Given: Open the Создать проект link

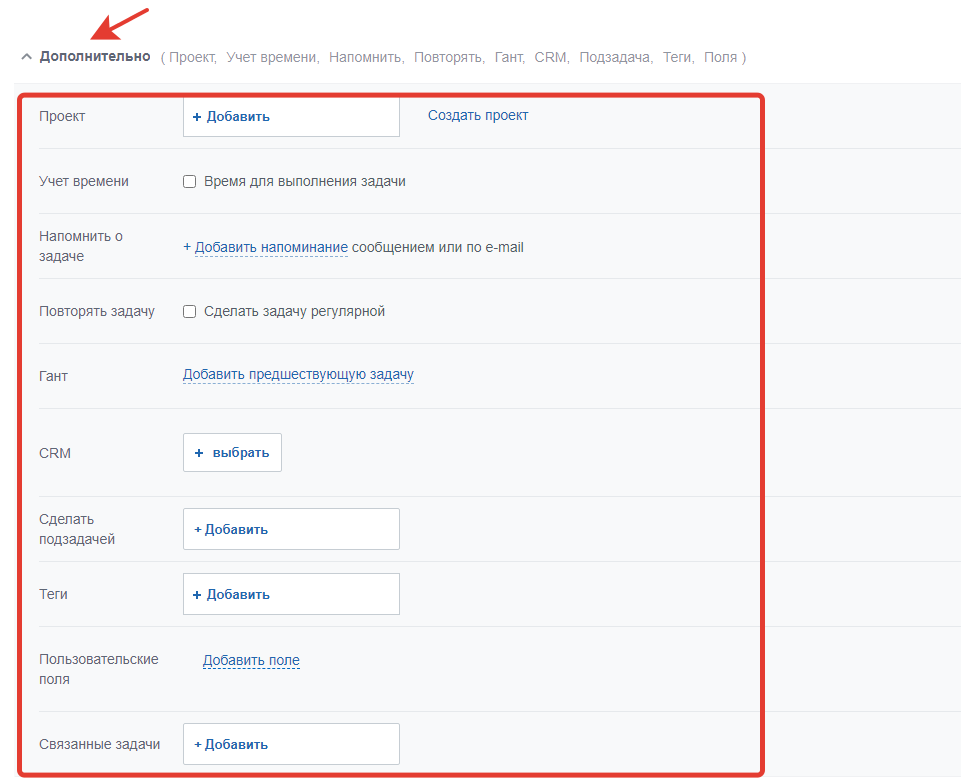Looking at the screenshot, I should [478, 115].
